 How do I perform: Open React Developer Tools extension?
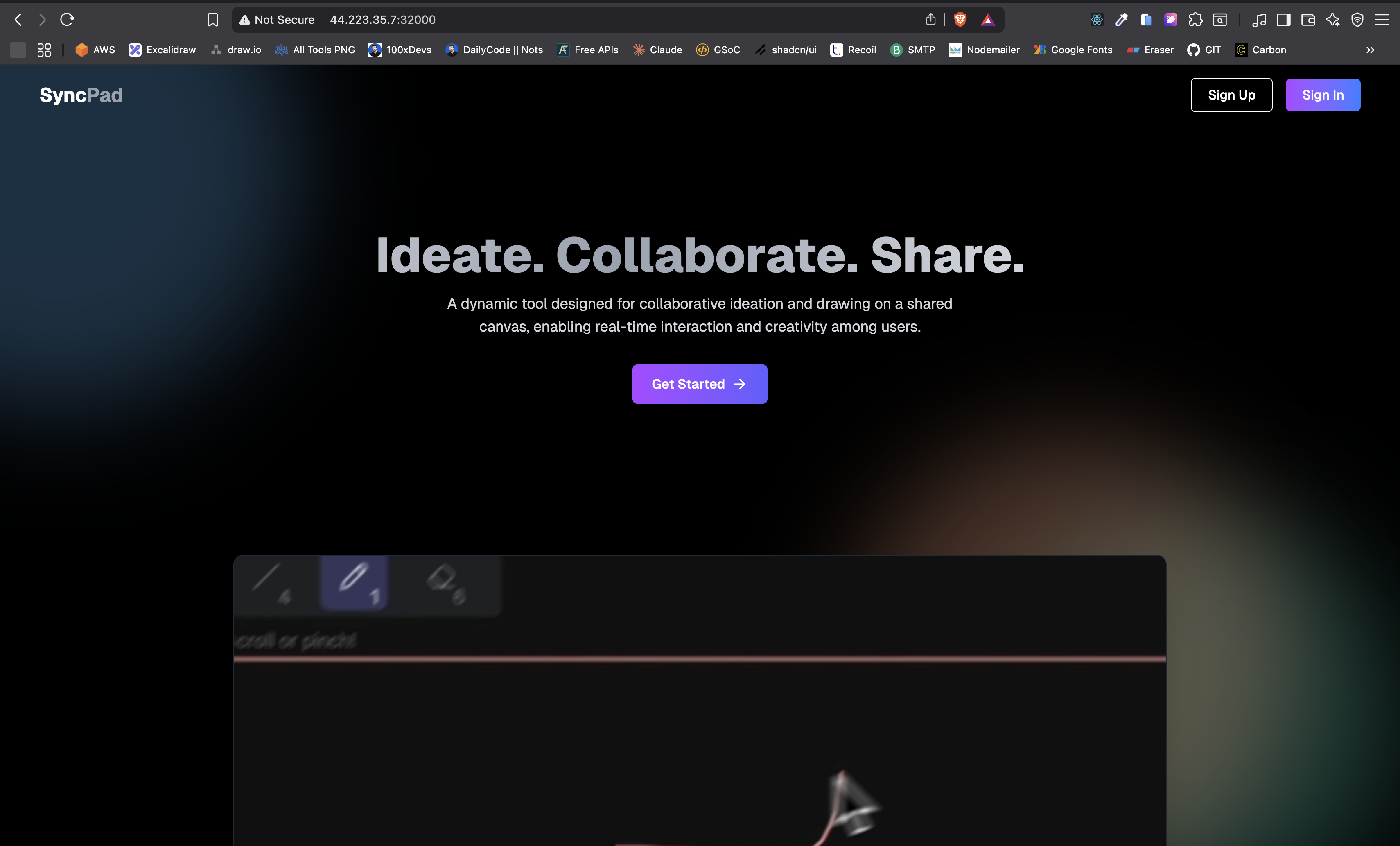tap(1097, 20)
